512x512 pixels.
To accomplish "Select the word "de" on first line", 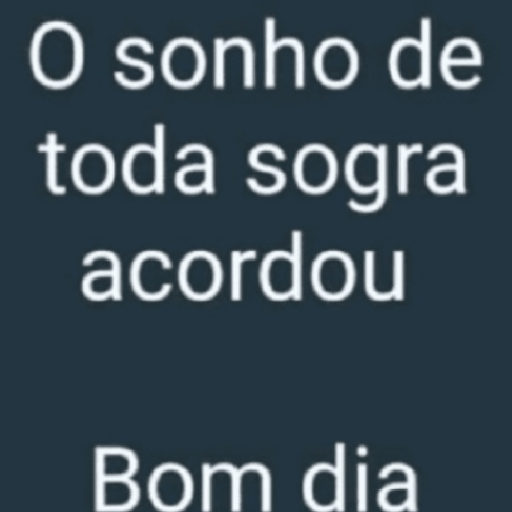I will [x=434, y=56].
